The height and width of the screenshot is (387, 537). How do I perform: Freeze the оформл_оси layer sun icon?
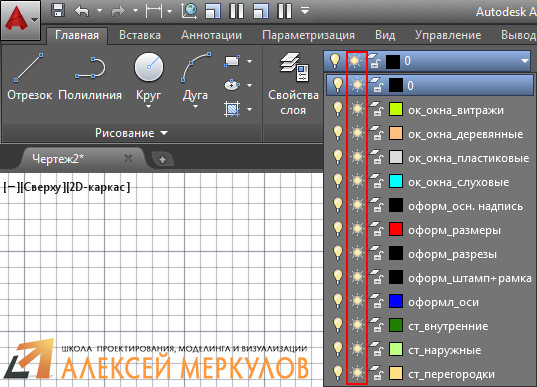point(357,301)
